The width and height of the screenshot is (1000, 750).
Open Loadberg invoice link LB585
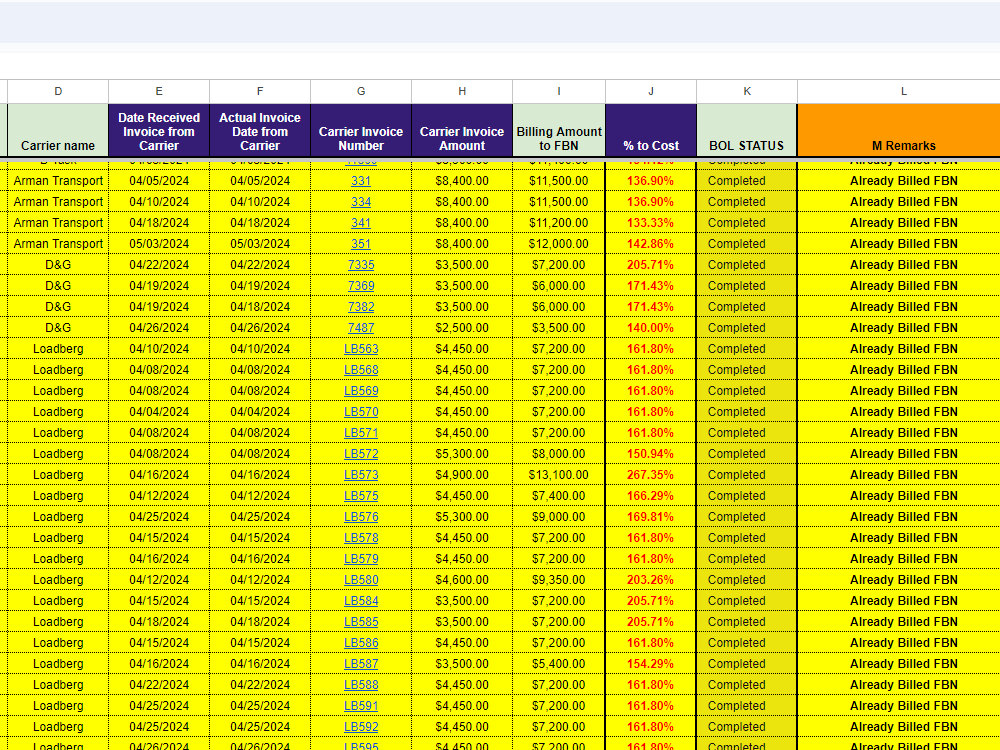tap(361, 622)
